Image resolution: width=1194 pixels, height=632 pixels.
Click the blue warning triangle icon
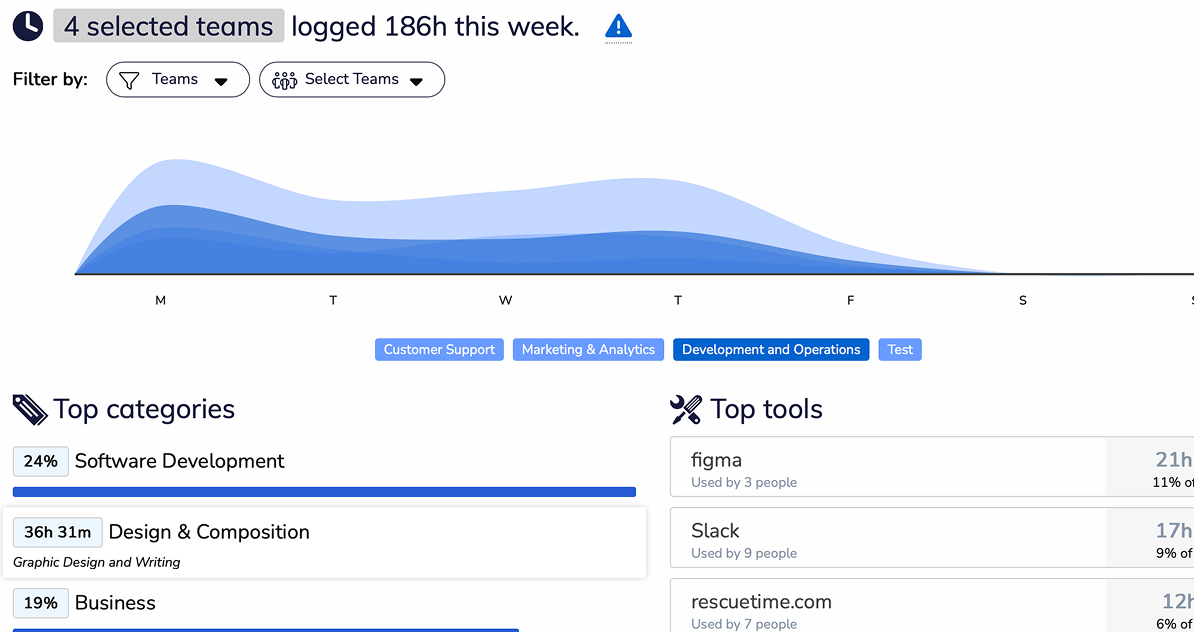[x=619, y=27]
